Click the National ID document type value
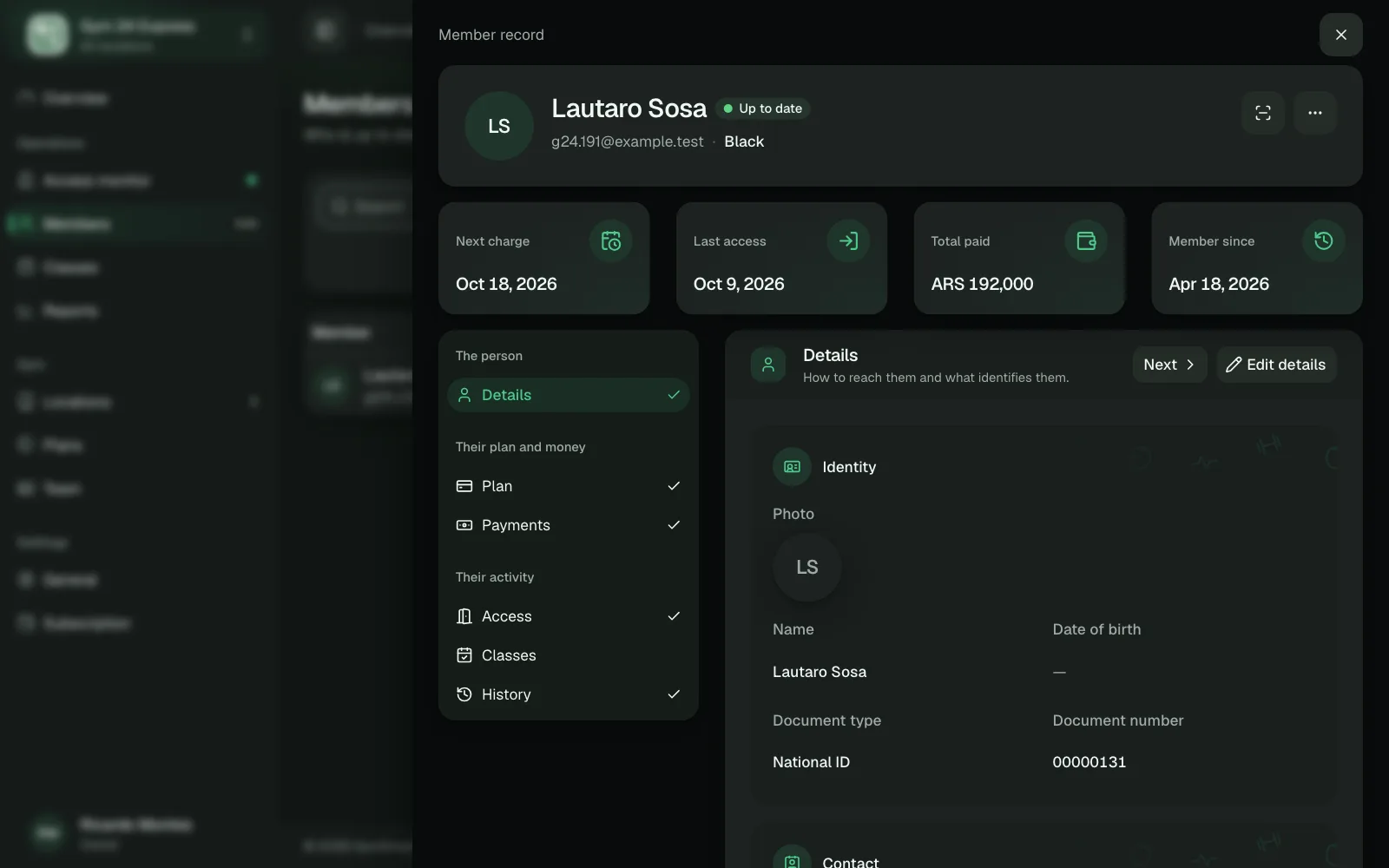The width and height of the screenshot is (1389, 868). (811, 762)
